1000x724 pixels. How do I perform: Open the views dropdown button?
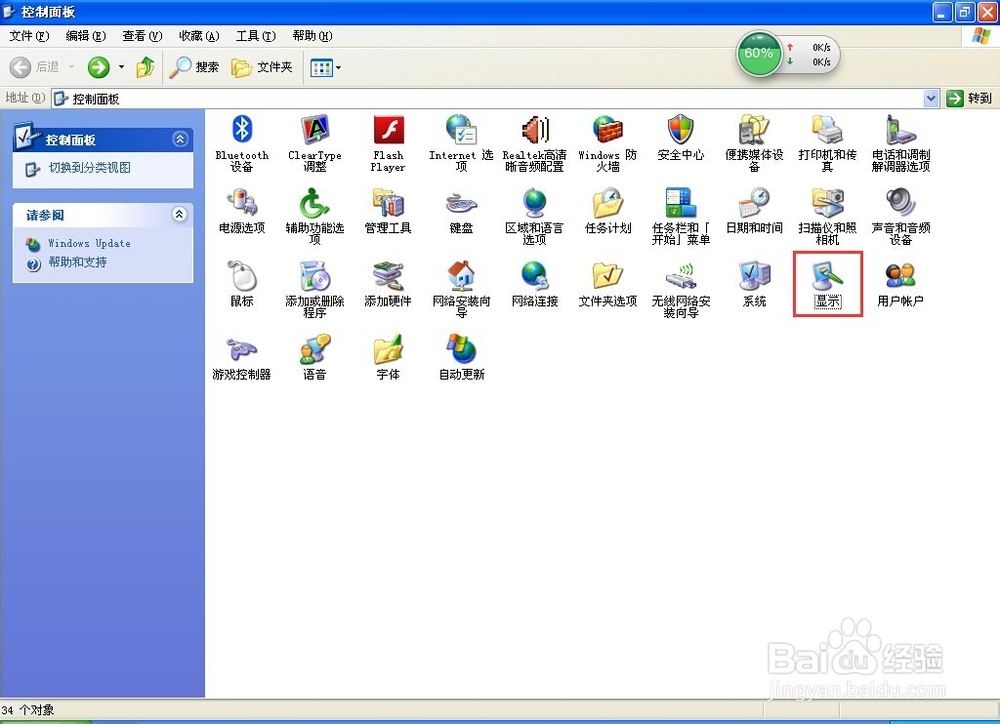tap(325, 67)
